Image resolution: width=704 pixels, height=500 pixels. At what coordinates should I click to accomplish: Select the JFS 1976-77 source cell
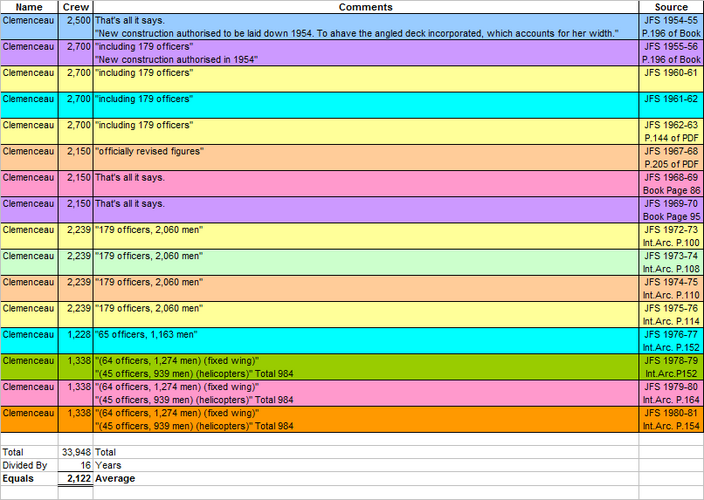tap(671, 341)
